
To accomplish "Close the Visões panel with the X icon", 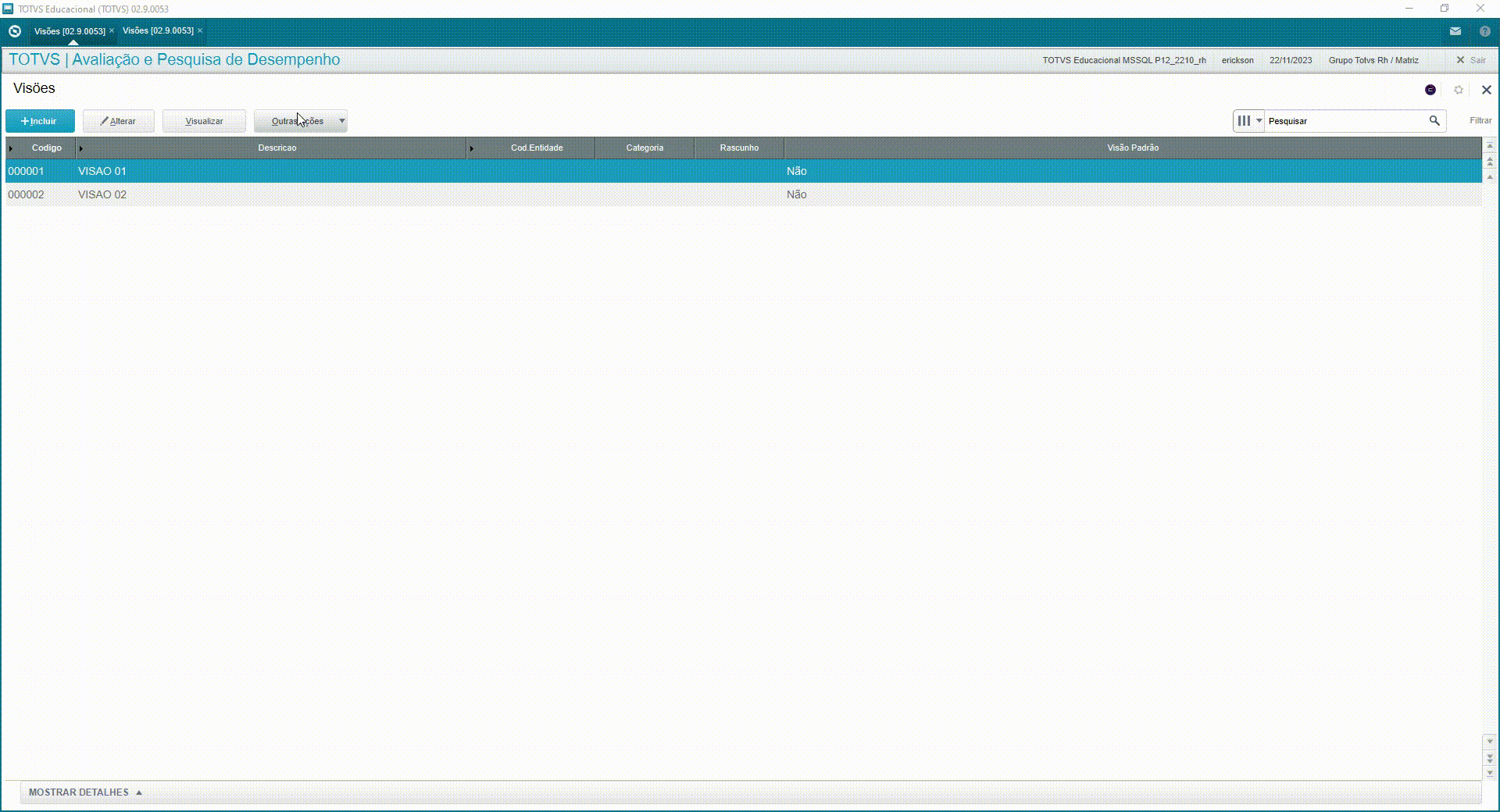I will tap(1487, 90).
